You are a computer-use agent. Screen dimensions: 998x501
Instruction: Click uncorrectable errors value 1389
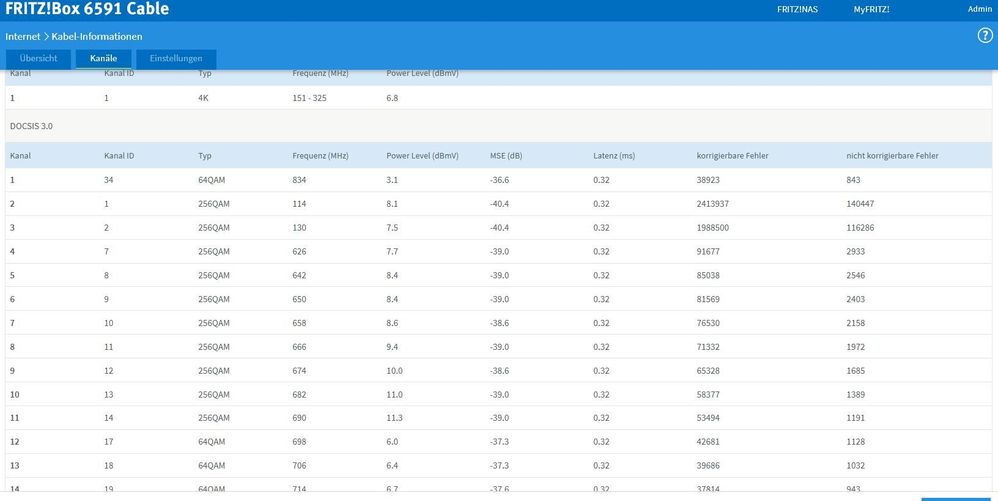coord(855,394)
